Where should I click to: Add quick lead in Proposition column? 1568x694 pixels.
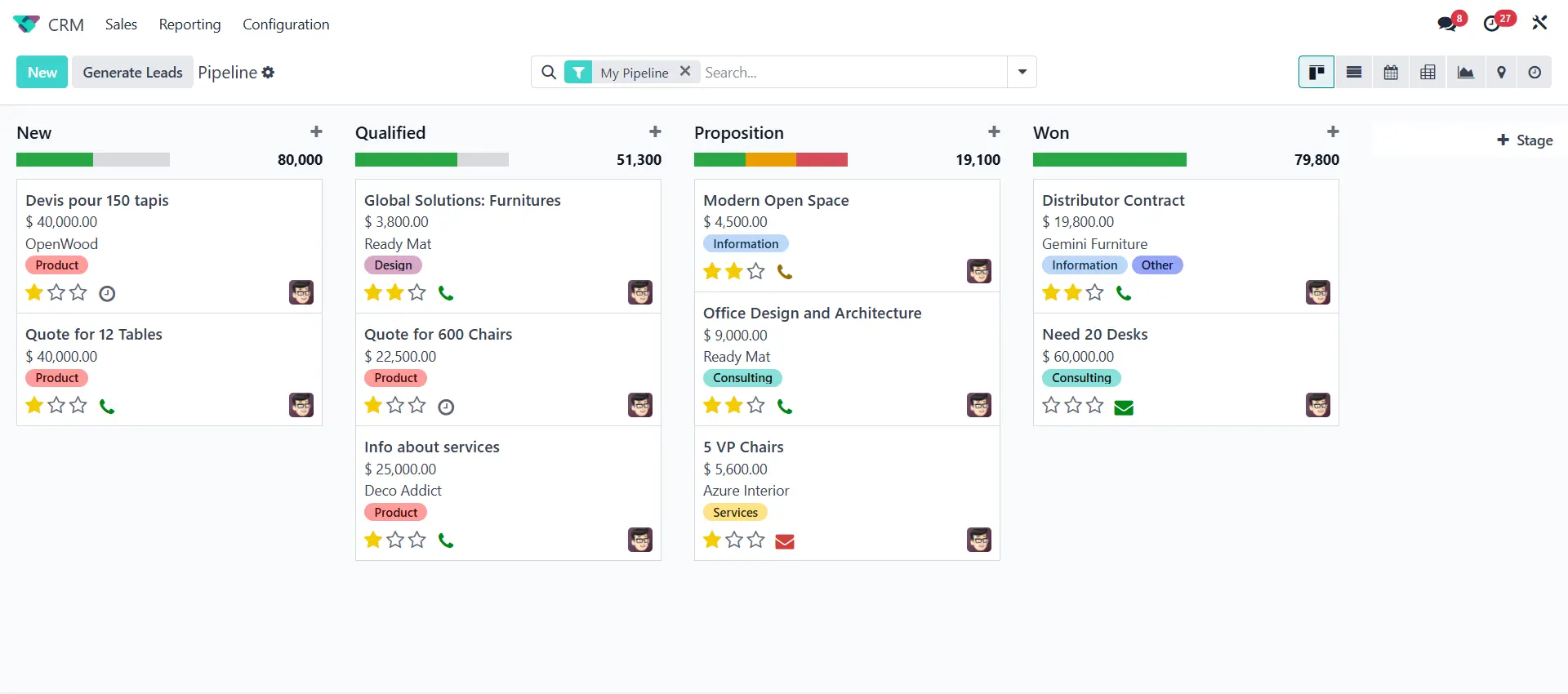[994, 131]
